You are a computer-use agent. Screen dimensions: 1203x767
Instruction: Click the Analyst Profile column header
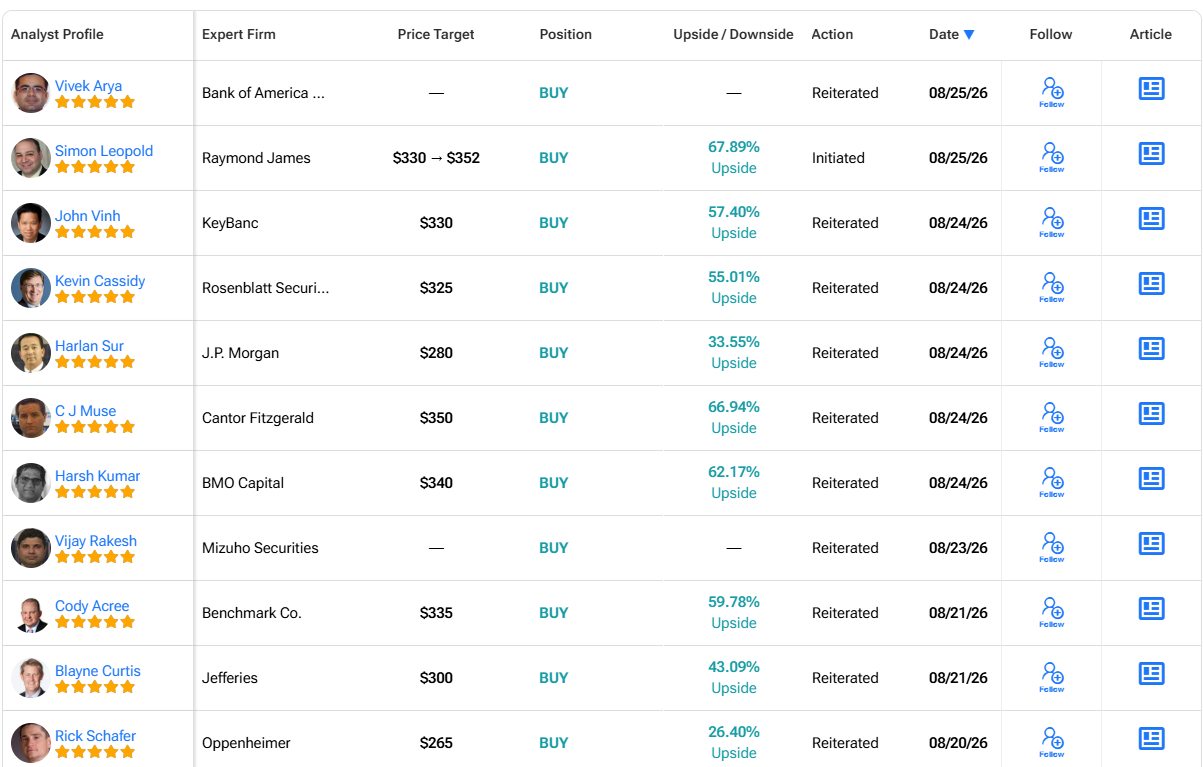(57, 34)
